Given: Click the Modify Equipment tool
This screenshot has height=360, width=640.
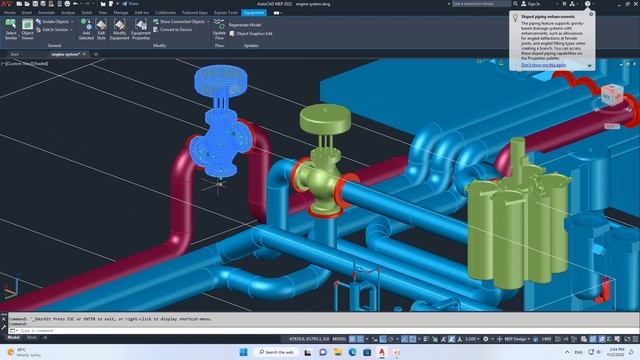Looking at the screenshot, I should [x=120, y=29].
